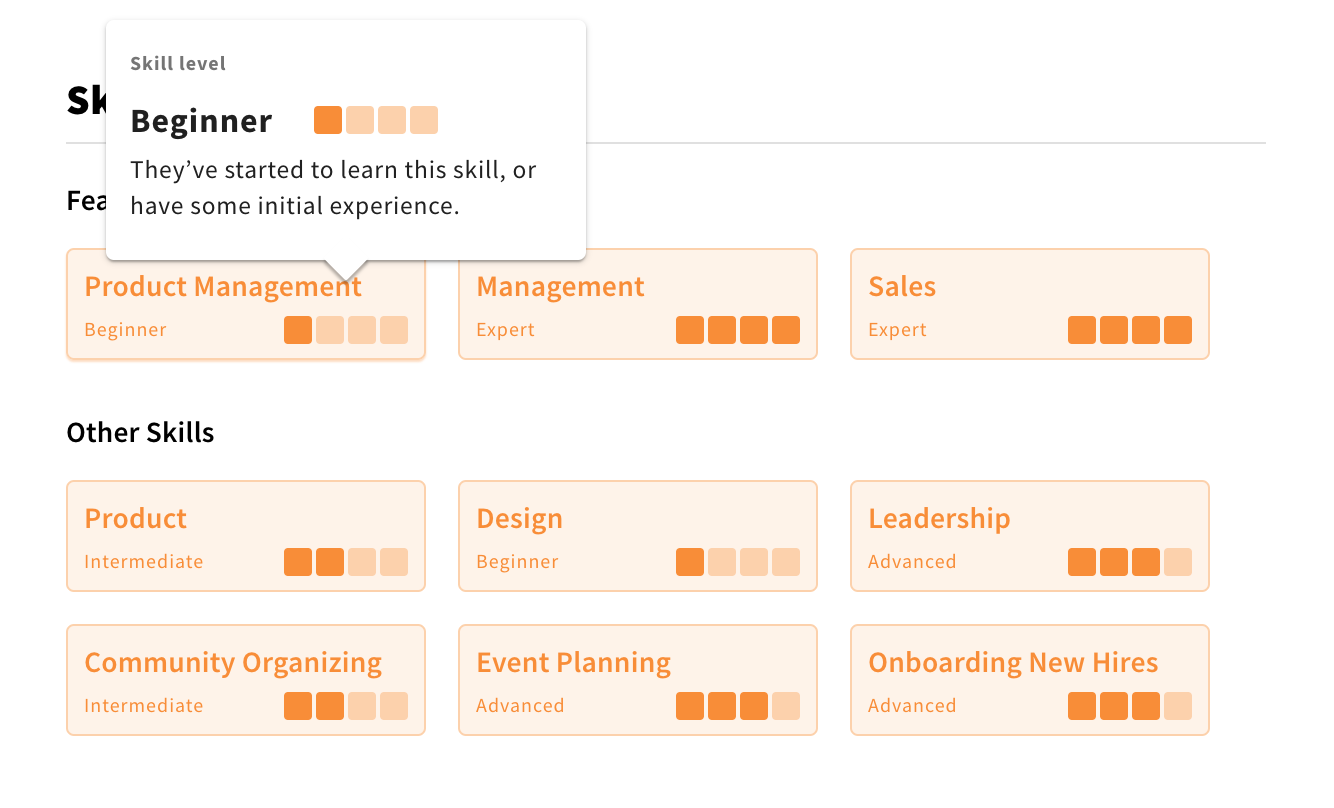
Task: Expand the Featured skills section heading
Action: 85,199
